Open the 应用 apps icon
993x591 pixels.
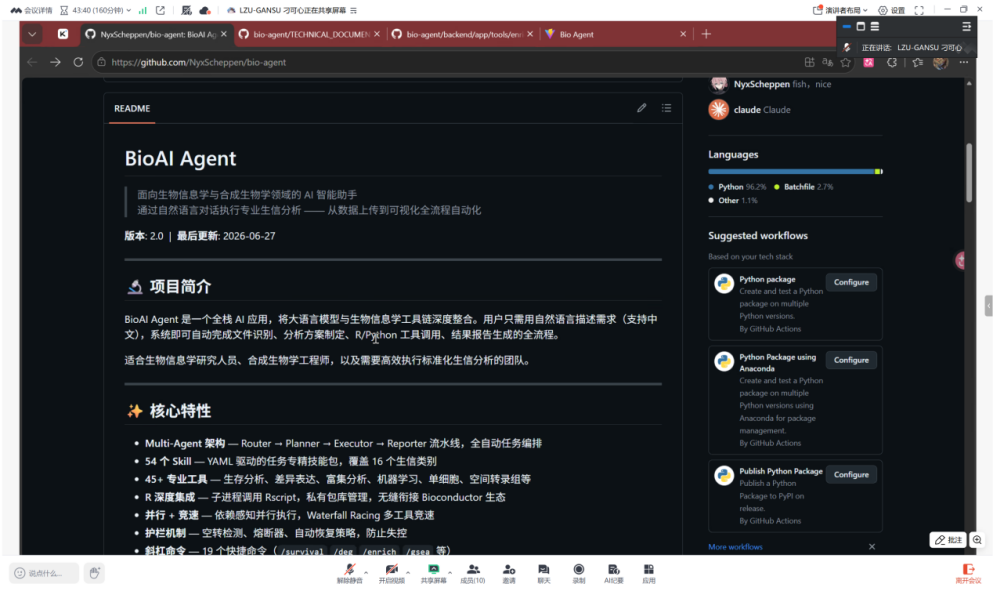pos(648,573)
